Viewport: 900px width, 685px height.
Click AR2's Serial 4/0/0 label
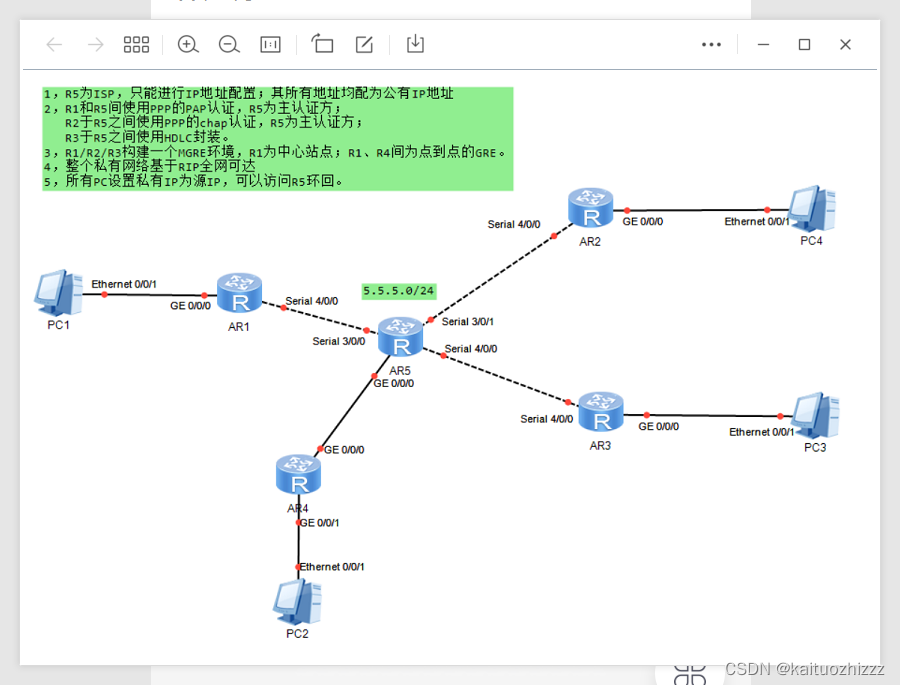pos(514,225)
